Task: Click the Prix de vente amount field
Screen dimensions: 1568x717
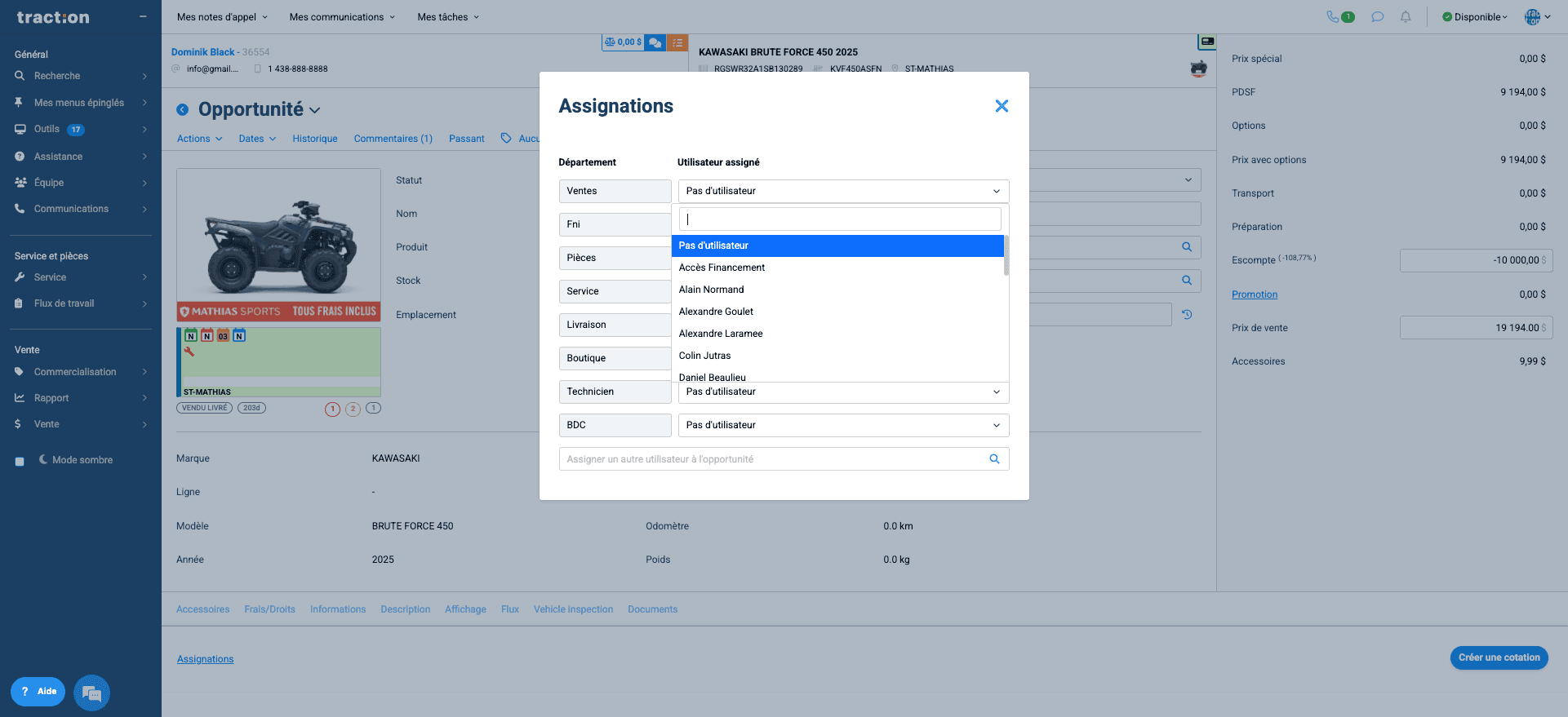Action: [1476, 328]
